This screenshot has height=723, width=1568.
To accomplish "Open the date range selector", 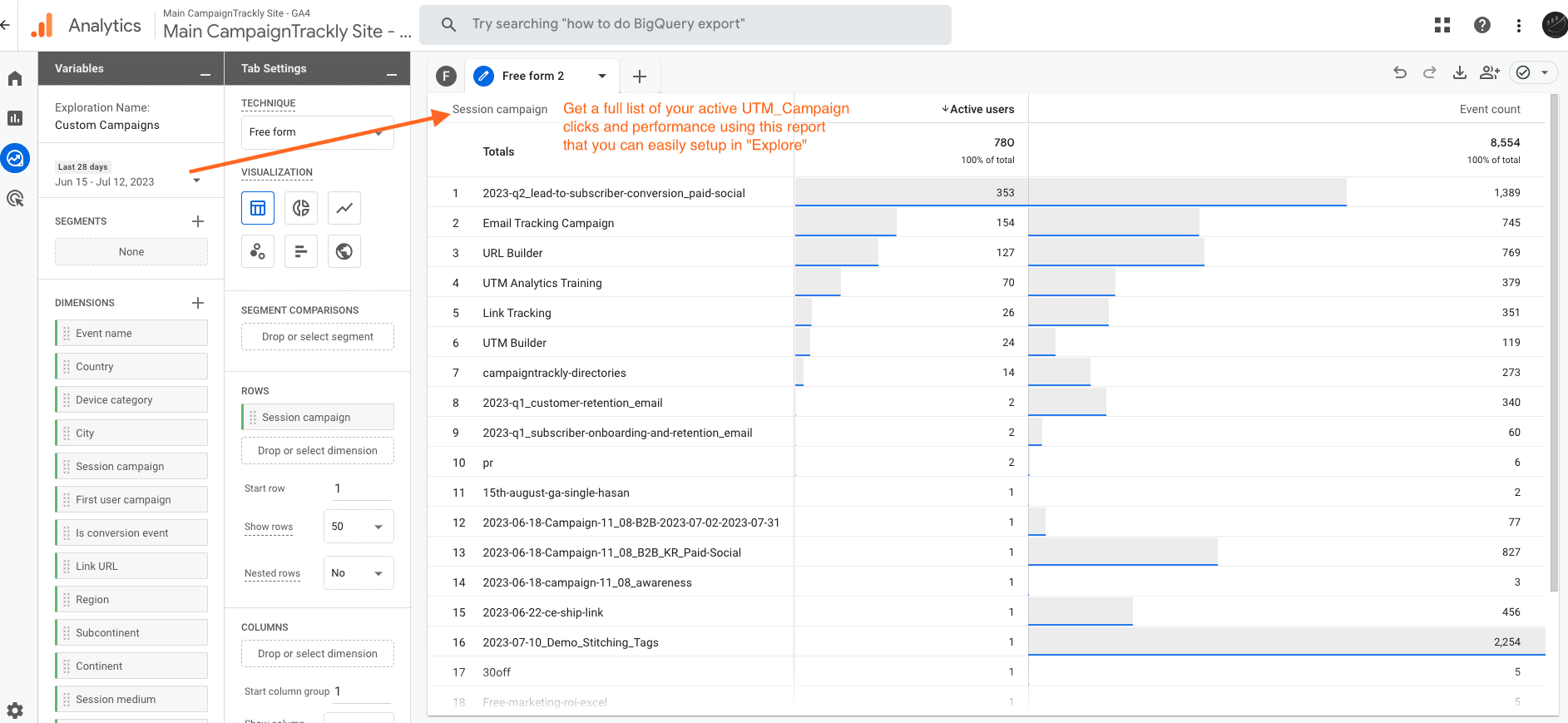I will pos(128,175).
